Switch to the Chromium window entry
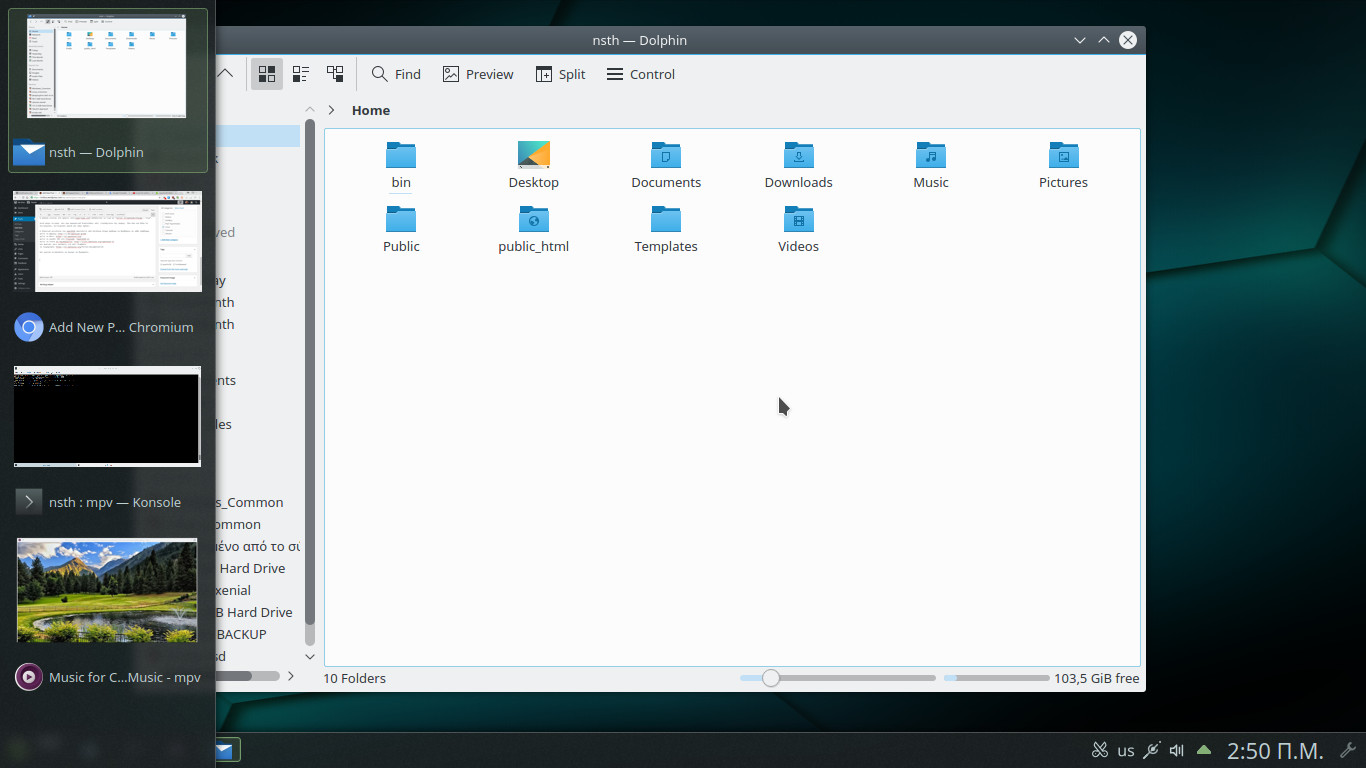The image size is (1366, 768). pos(107,327)
